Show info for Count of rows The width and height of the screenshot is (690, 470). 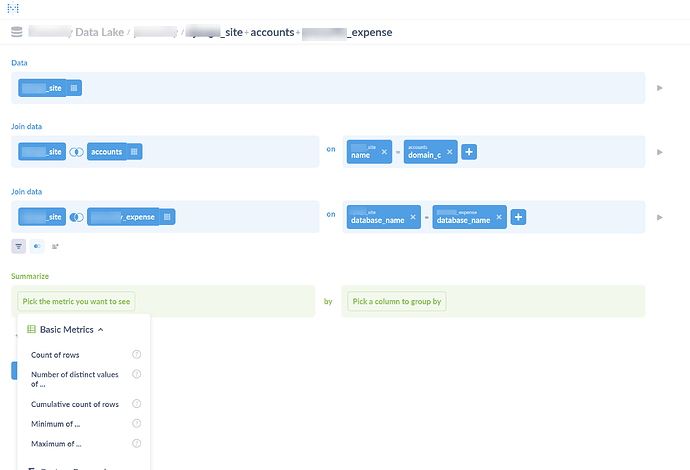(x=136, y=355)
